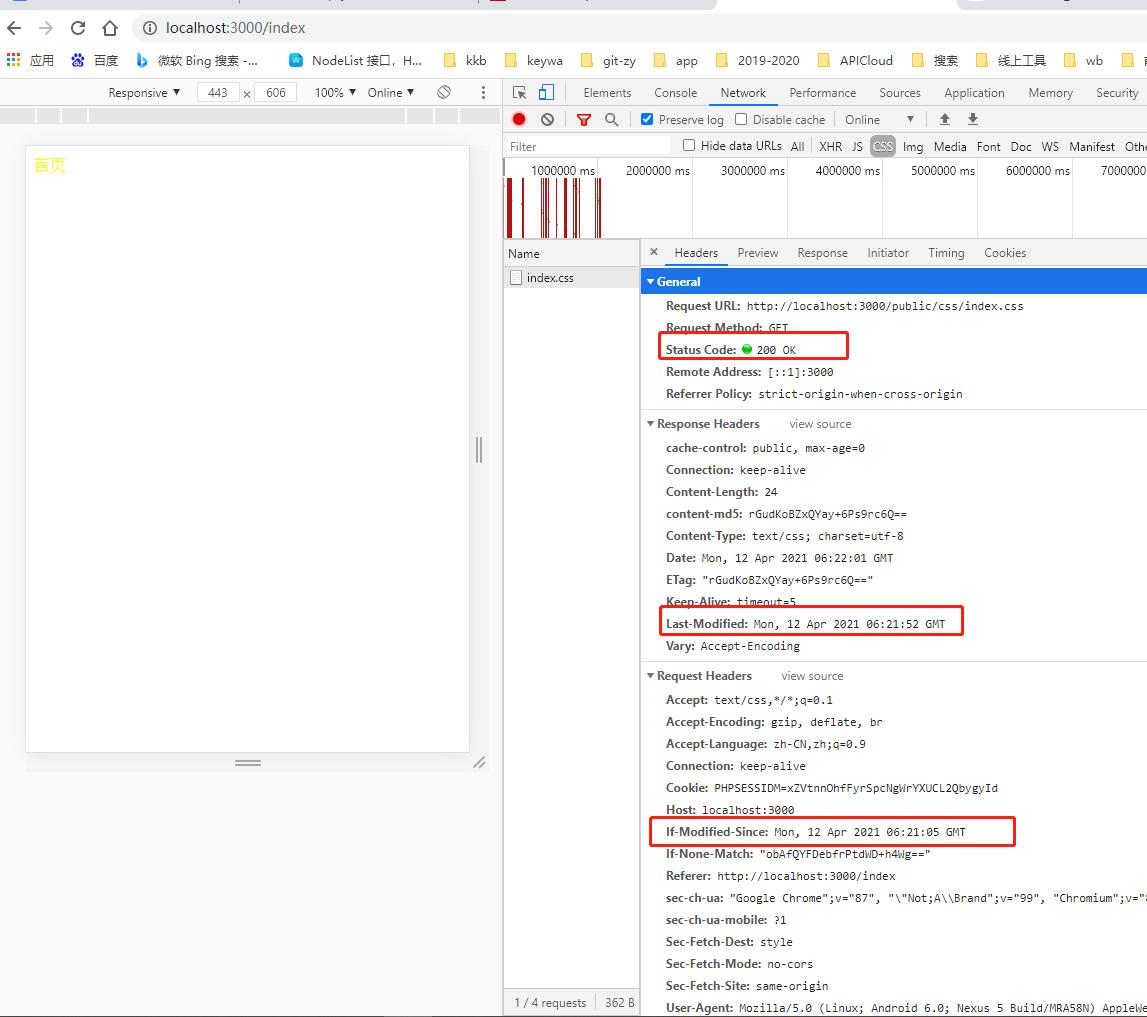1147x1017 pixels.
Task: Click into the network Filter text field
Action: [588, 146]
